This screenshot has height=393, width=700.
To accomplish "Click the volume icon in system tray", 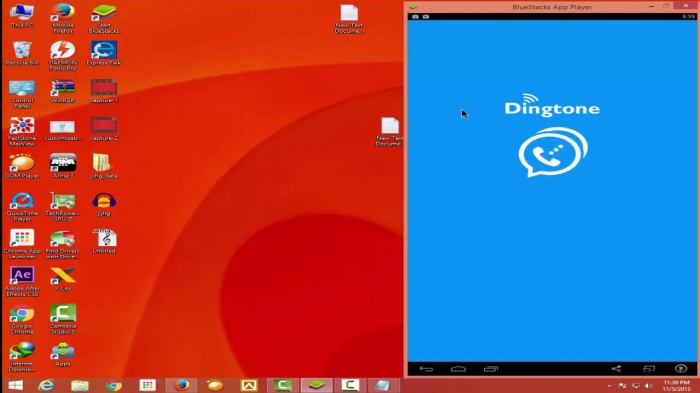I will pos(649,385).
